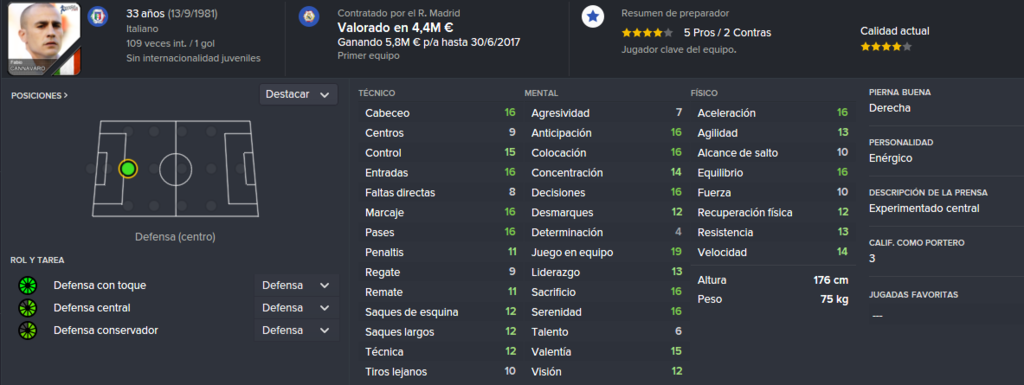The width and height of the screenshot is (1024, 385).
Task: Click the Determinación attribute row
Action: (x=606, y=232)
